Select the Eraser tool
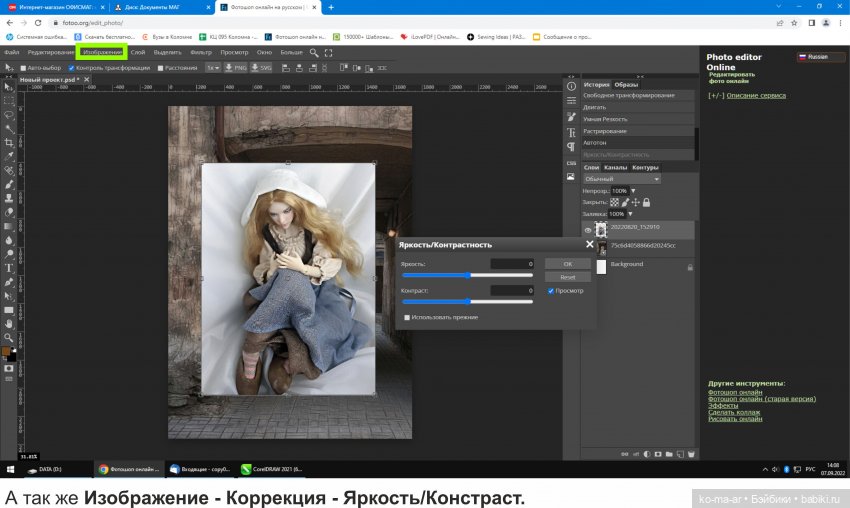 [9, 213]
